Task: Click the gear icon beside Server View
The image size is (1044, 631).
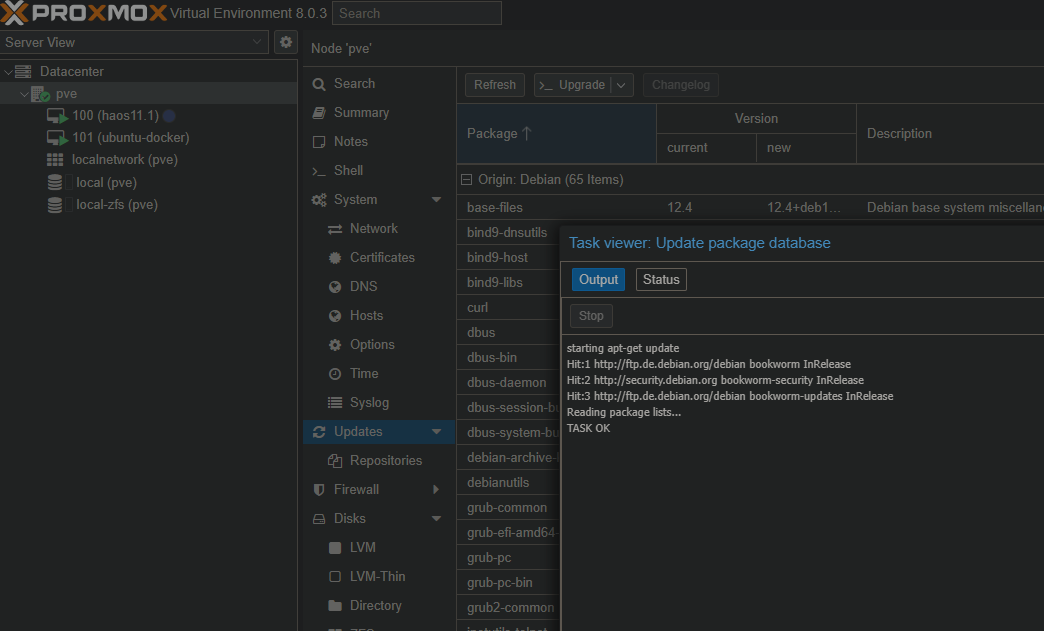Action: point(286,42)
